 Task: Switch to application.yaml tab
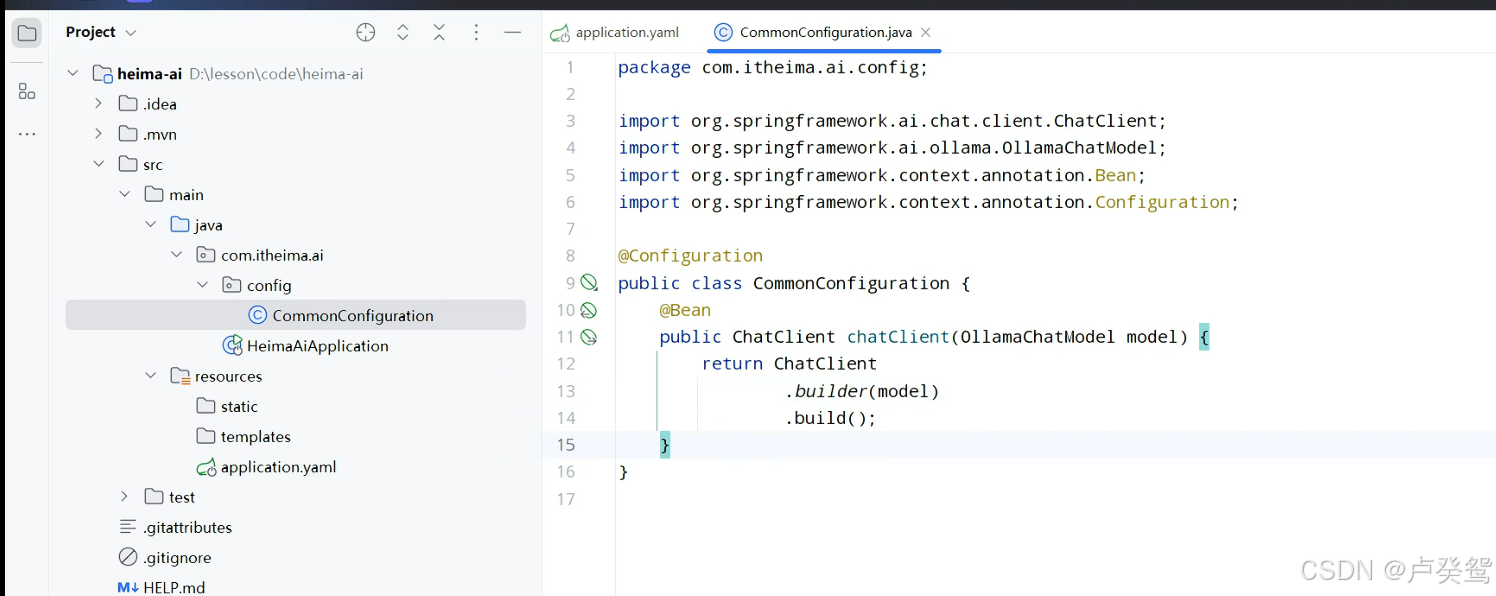tap(615, 32)
